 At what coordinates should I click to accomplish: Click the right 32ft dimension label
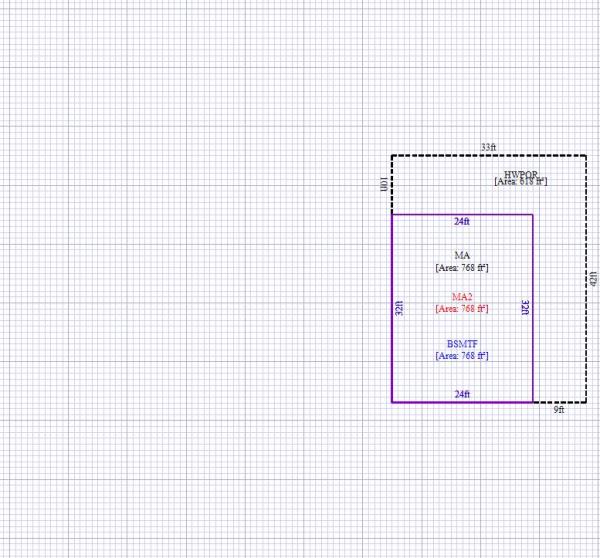(525, 308)
